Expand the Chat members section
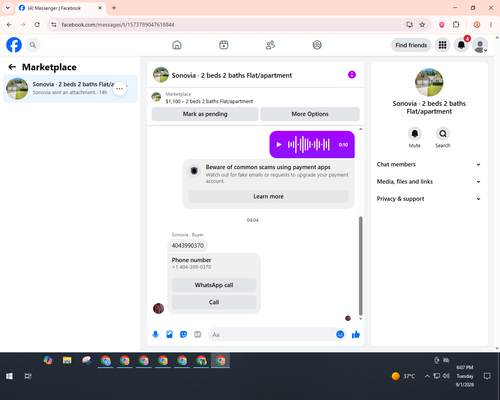 pyautogui.click(x=429, y=164)
